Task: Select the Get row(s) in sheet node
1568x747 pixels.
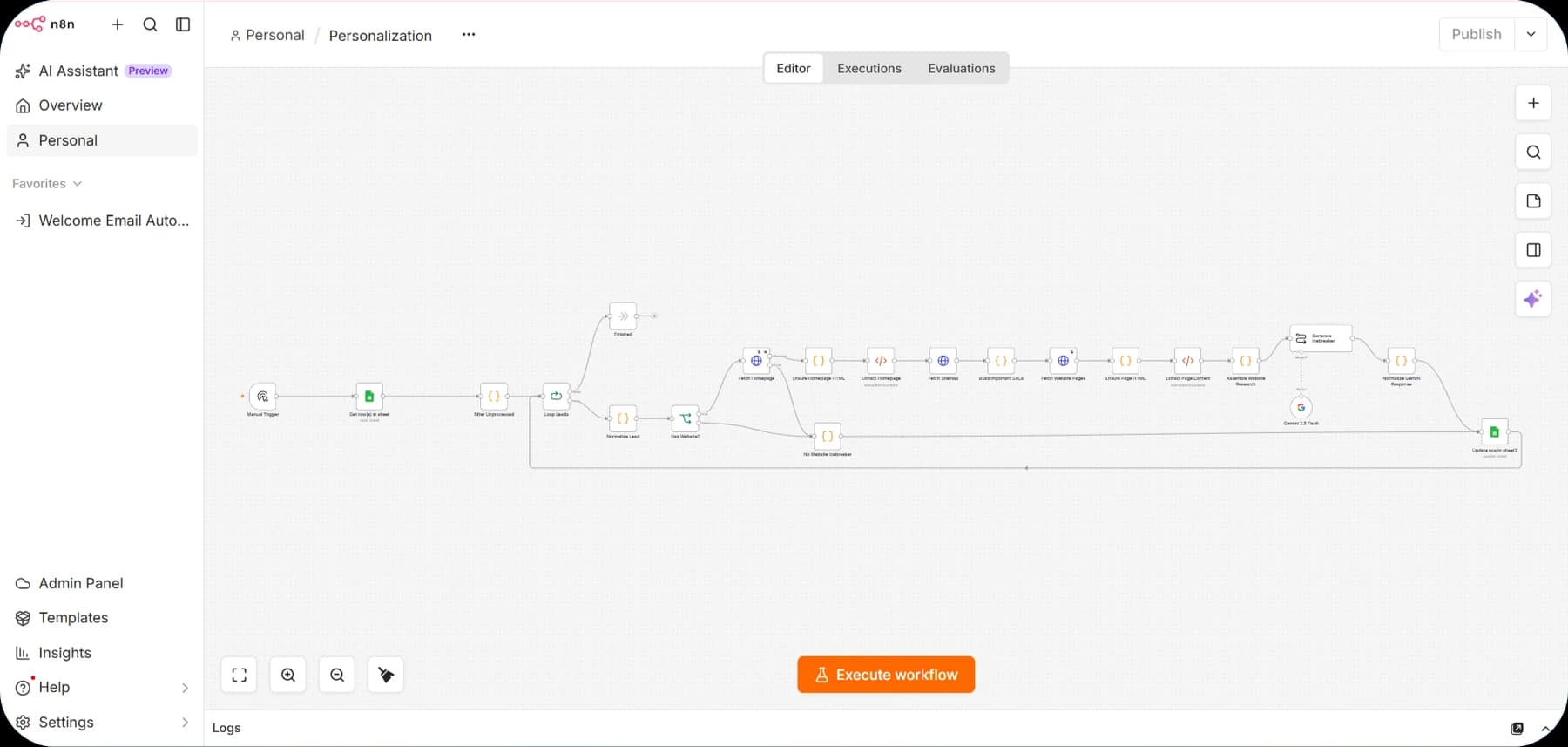Action: (369, 396)
